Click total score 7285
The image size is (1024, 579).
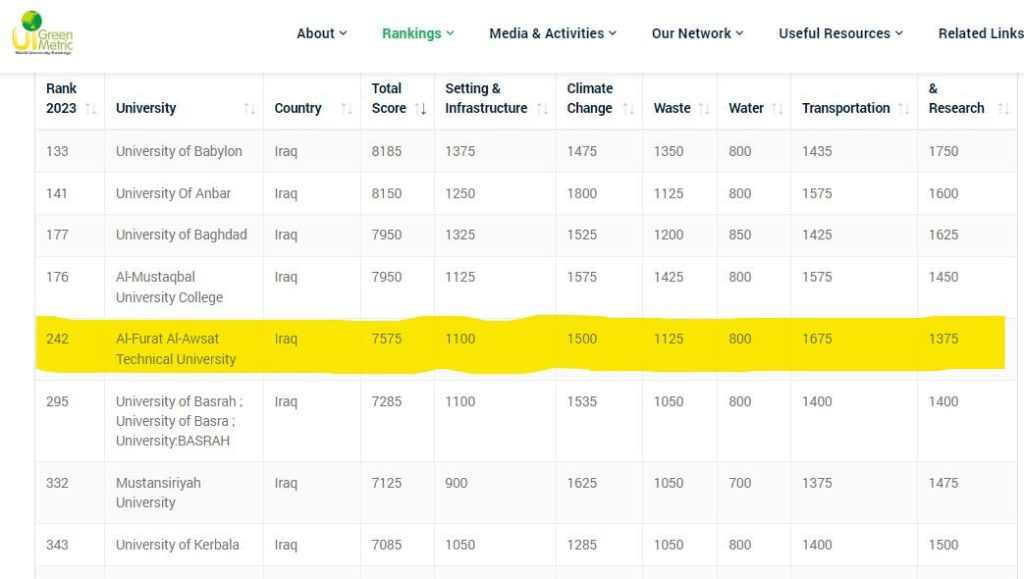[387, 402]
